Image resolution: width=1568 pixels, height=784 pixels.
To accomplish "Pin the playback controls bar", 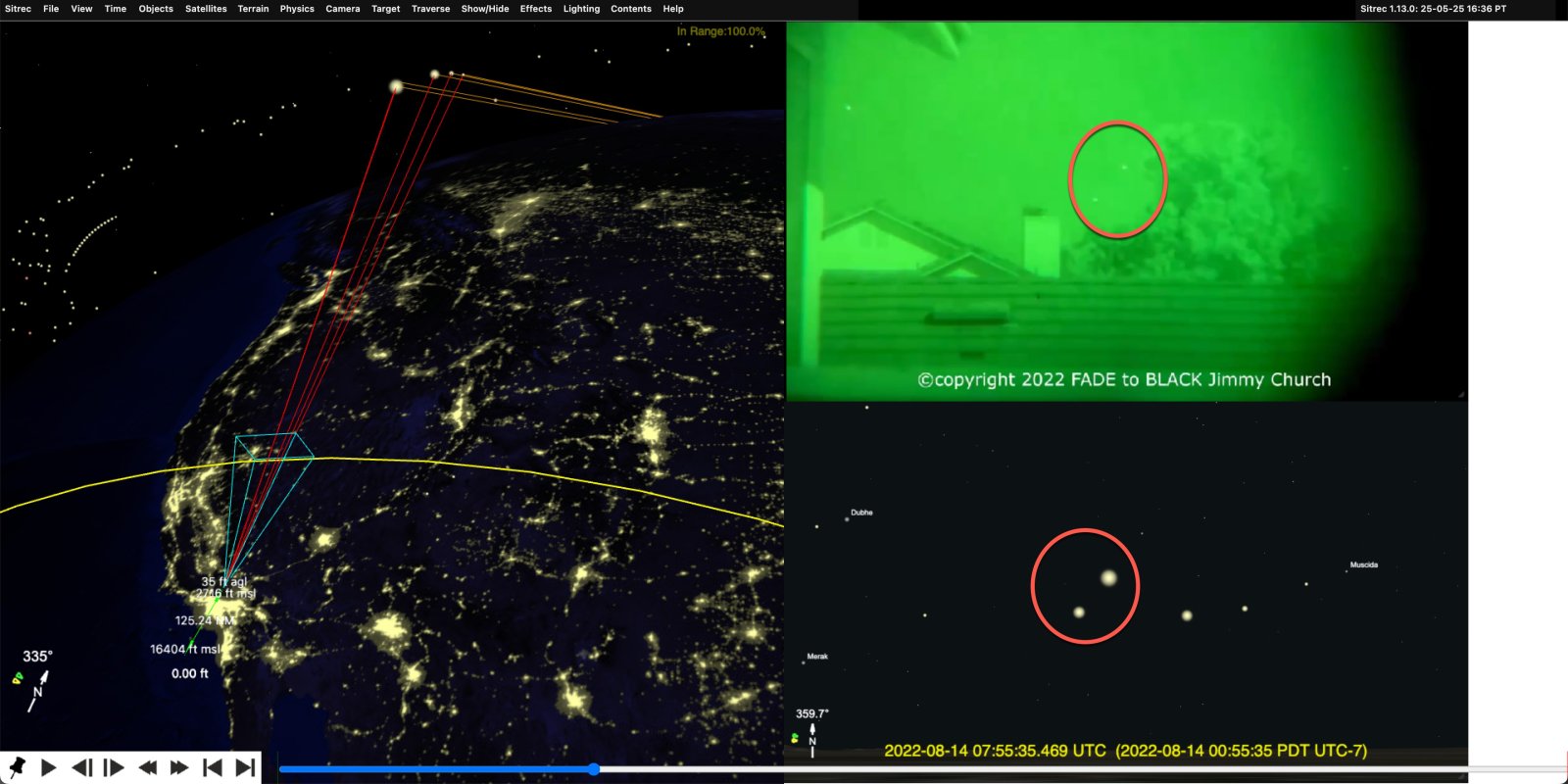I will click(17, 767).
